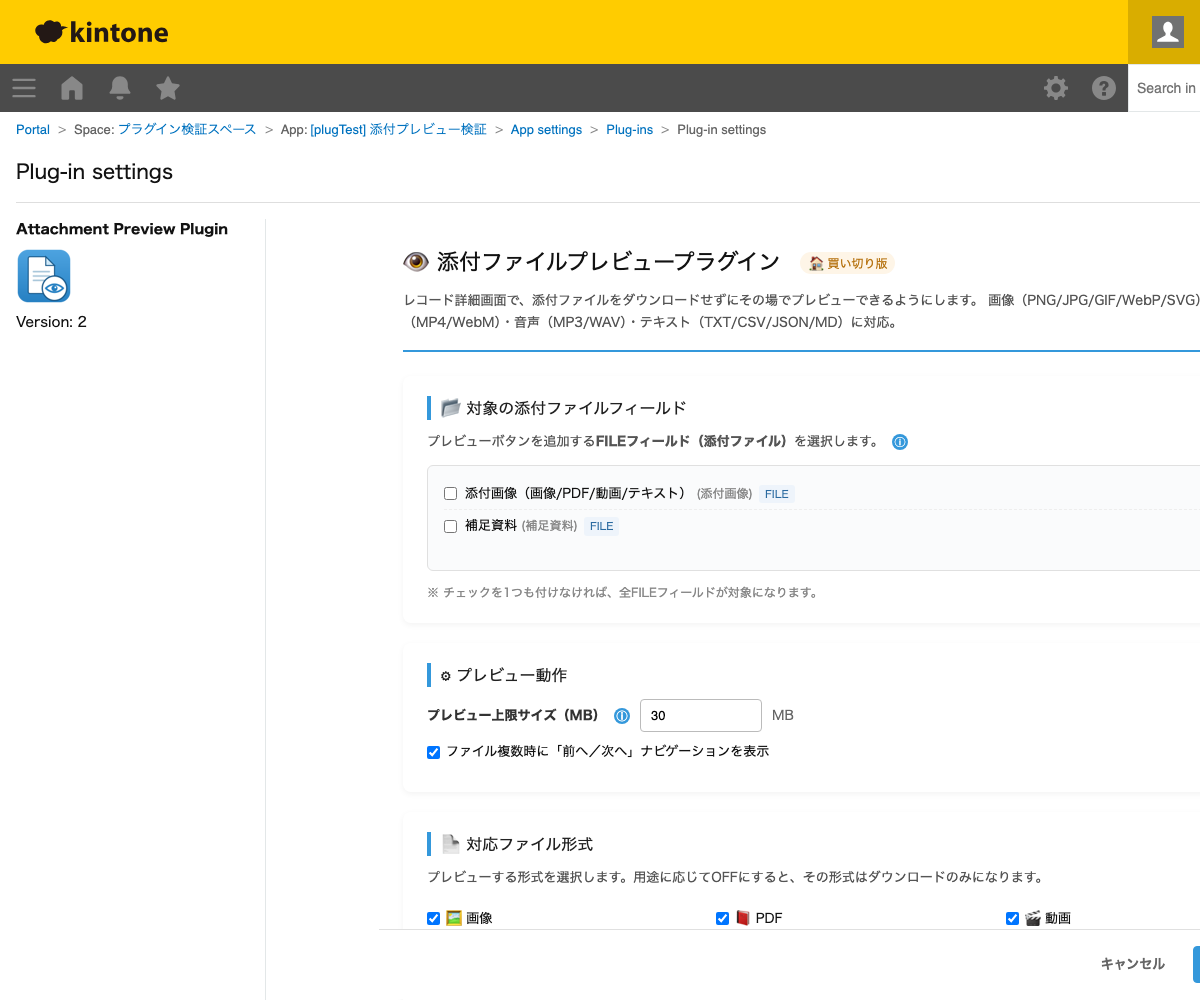Click info icon beside FILEフィールド description
Viewport: 1200px width, 1000px height.
click(x=900, y=442)
